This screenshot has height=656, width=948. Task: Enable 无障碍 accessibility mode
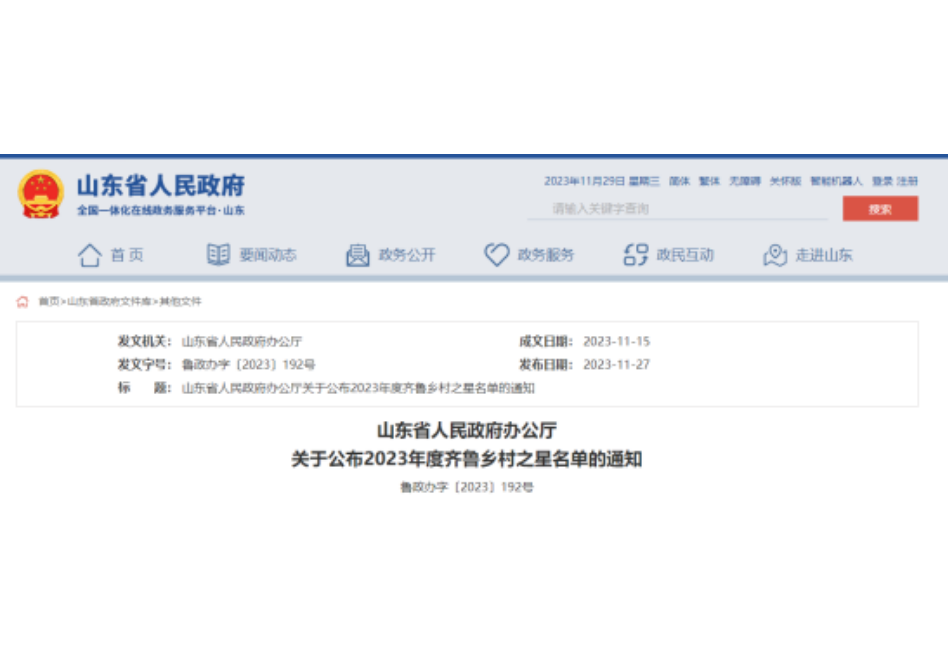point(744,181)
